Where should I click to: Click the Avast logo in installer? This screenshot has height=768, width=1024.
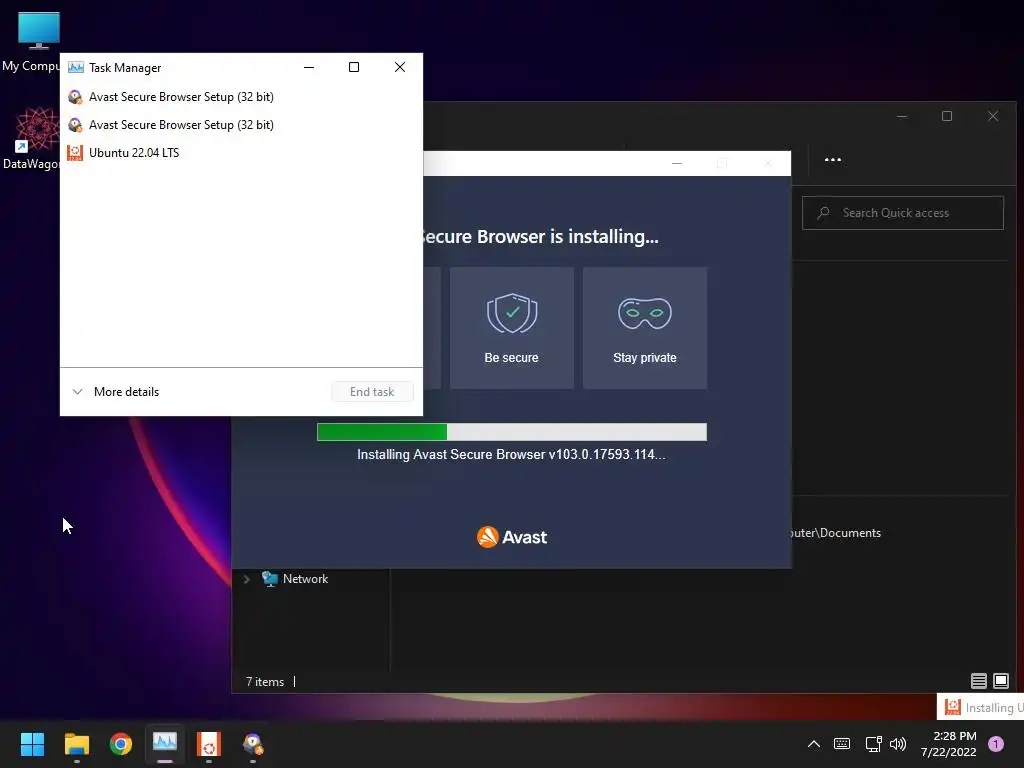coord(512,537)
